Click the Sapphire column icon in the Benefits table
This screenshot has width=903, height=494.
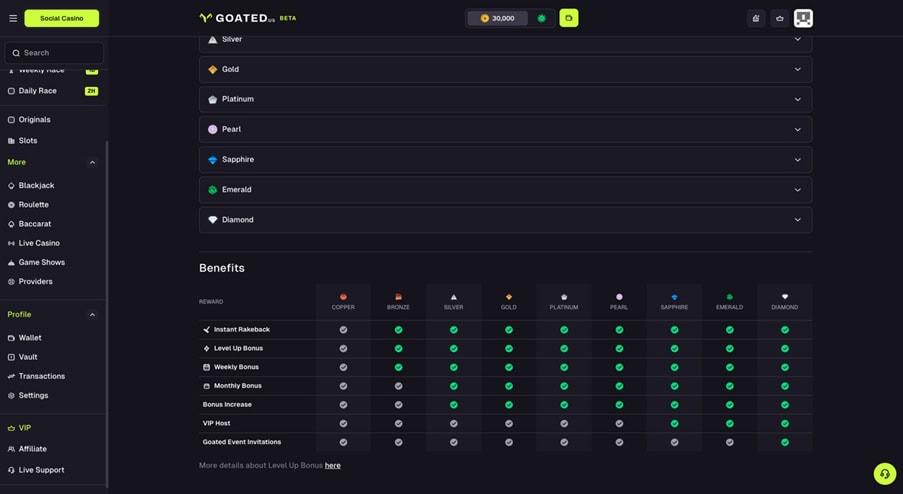pyautogui.click(x=674, y=297)
